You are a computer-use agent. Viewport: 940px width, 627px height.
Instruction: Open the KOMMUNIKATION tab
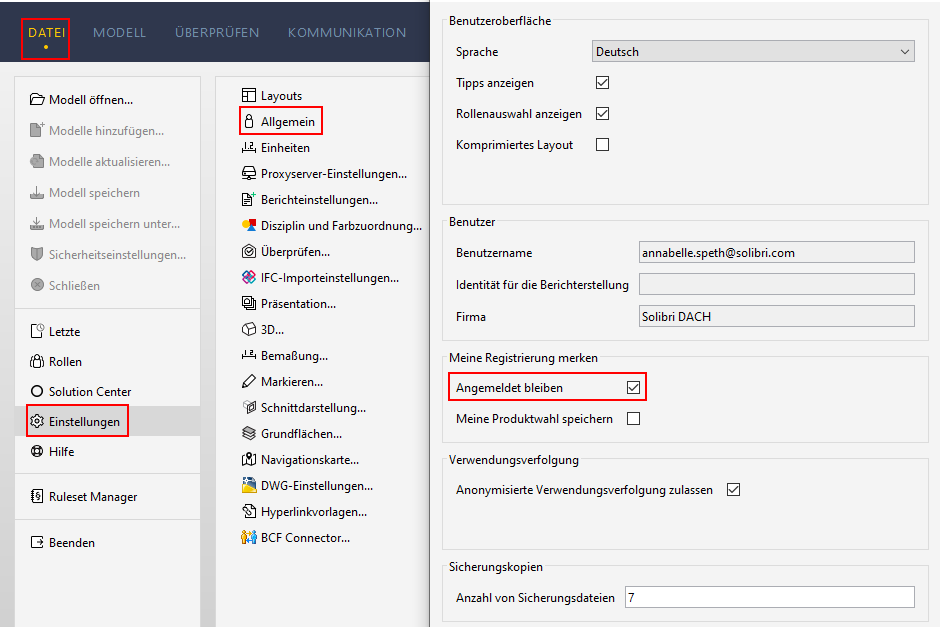[347, 32]
